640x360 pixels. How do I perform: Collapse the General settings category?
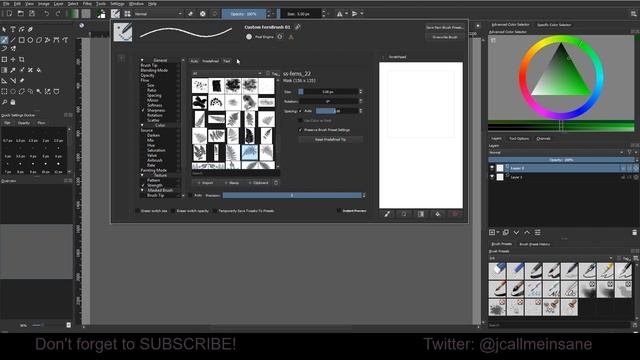point(142,60)
